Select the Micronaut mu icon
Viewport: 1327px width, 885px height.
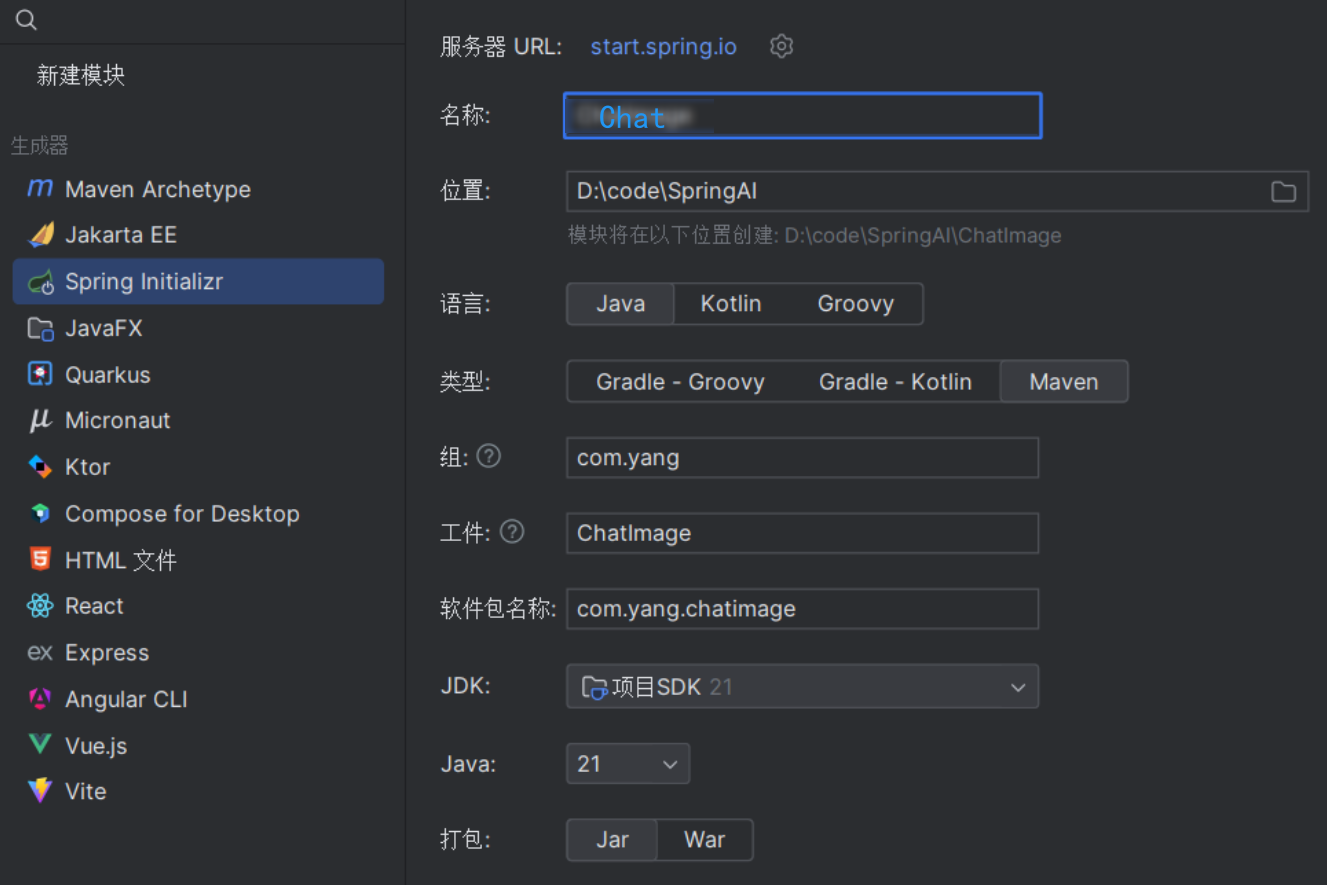[40, 421]
